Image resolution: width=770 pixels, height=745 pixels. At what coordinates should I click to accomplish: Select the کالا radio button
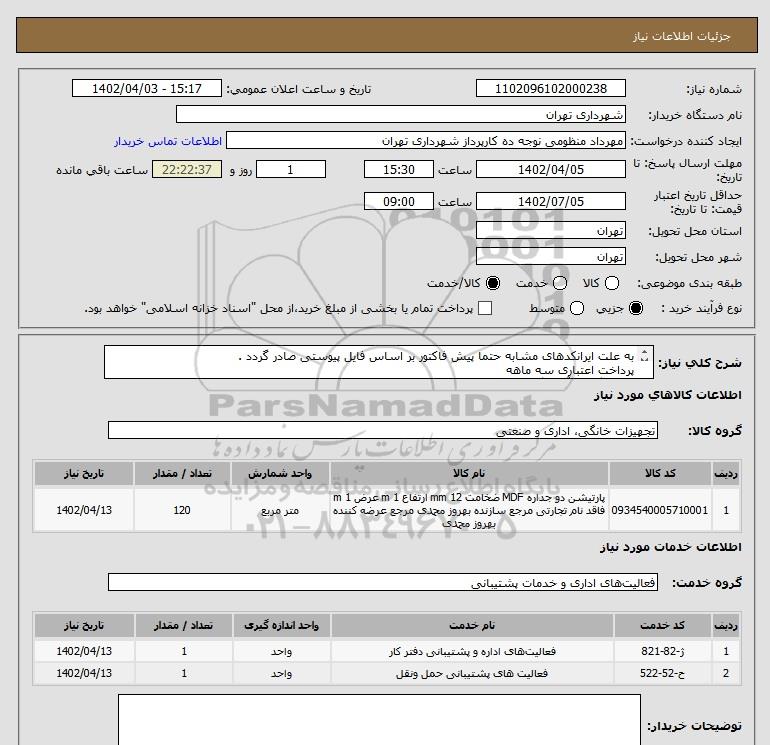(611, 283)
